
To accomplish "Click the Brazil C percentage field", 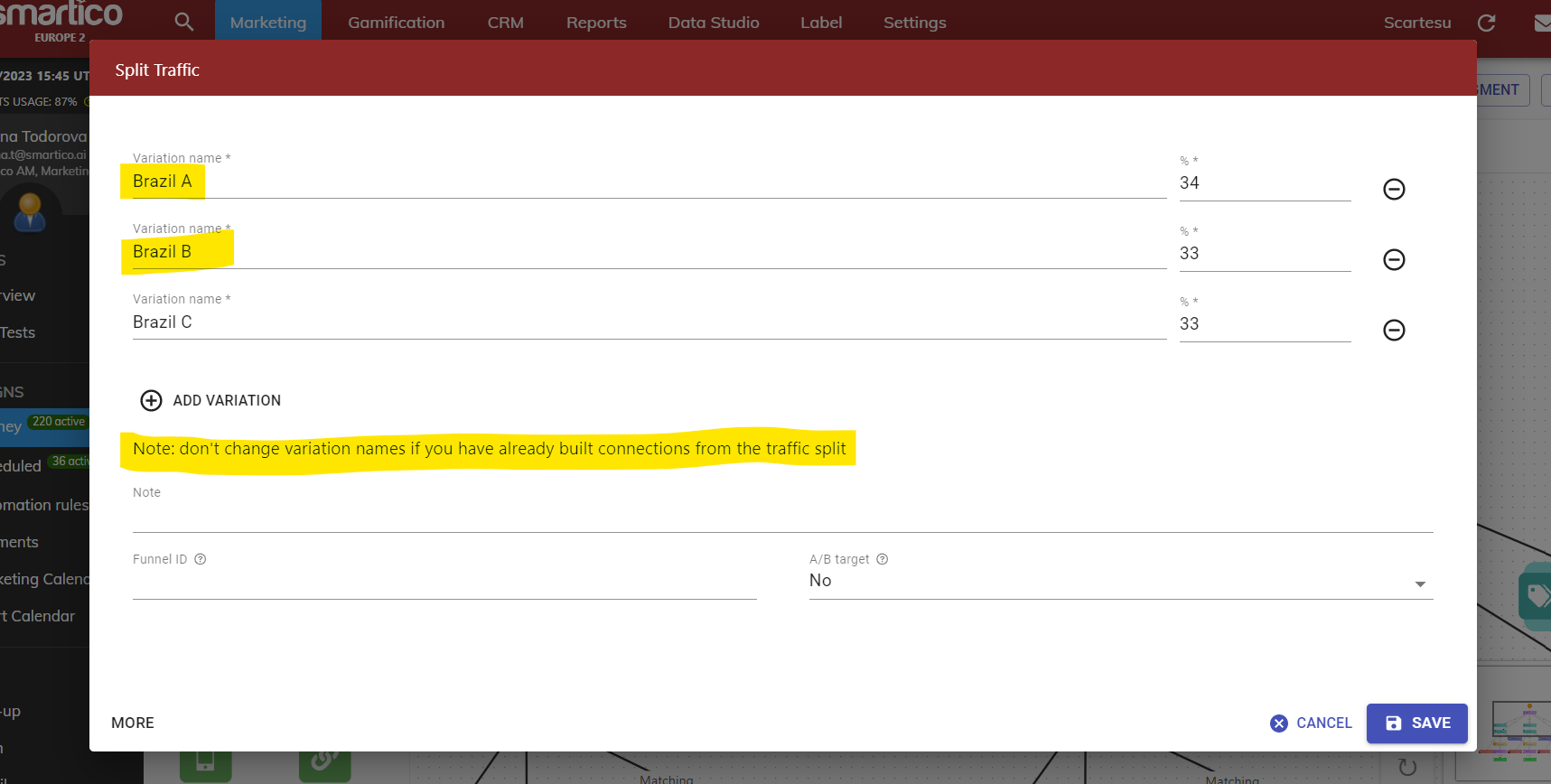I will coord(1265,324).
